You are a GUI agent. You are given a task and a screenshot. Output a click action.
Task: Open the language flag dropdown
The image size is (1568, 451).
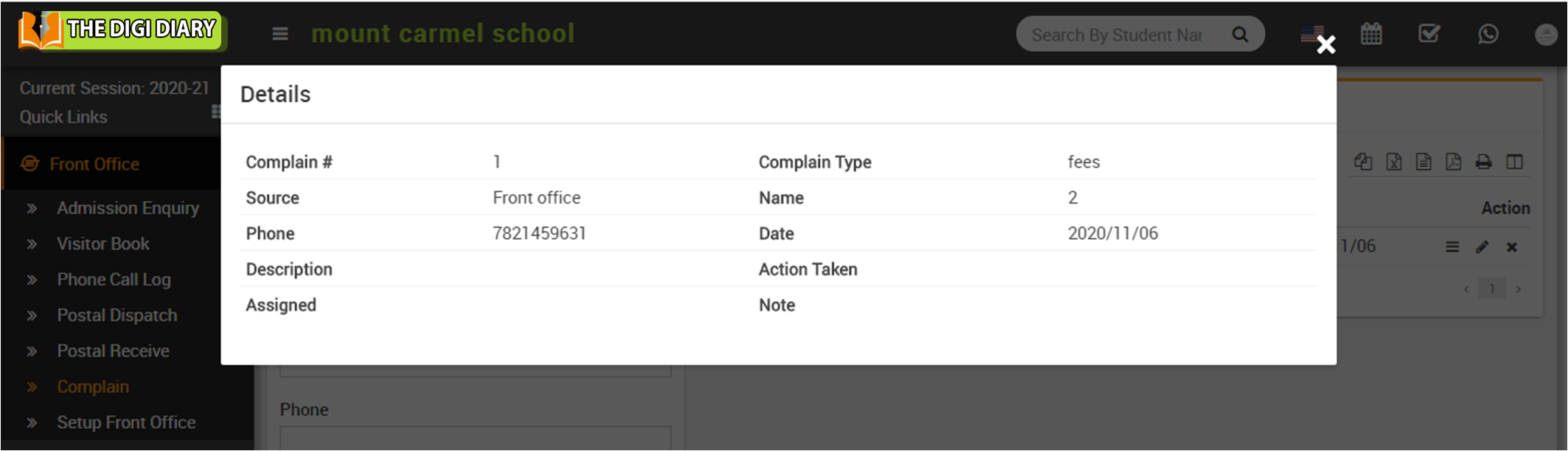[x=1311, y=34]
